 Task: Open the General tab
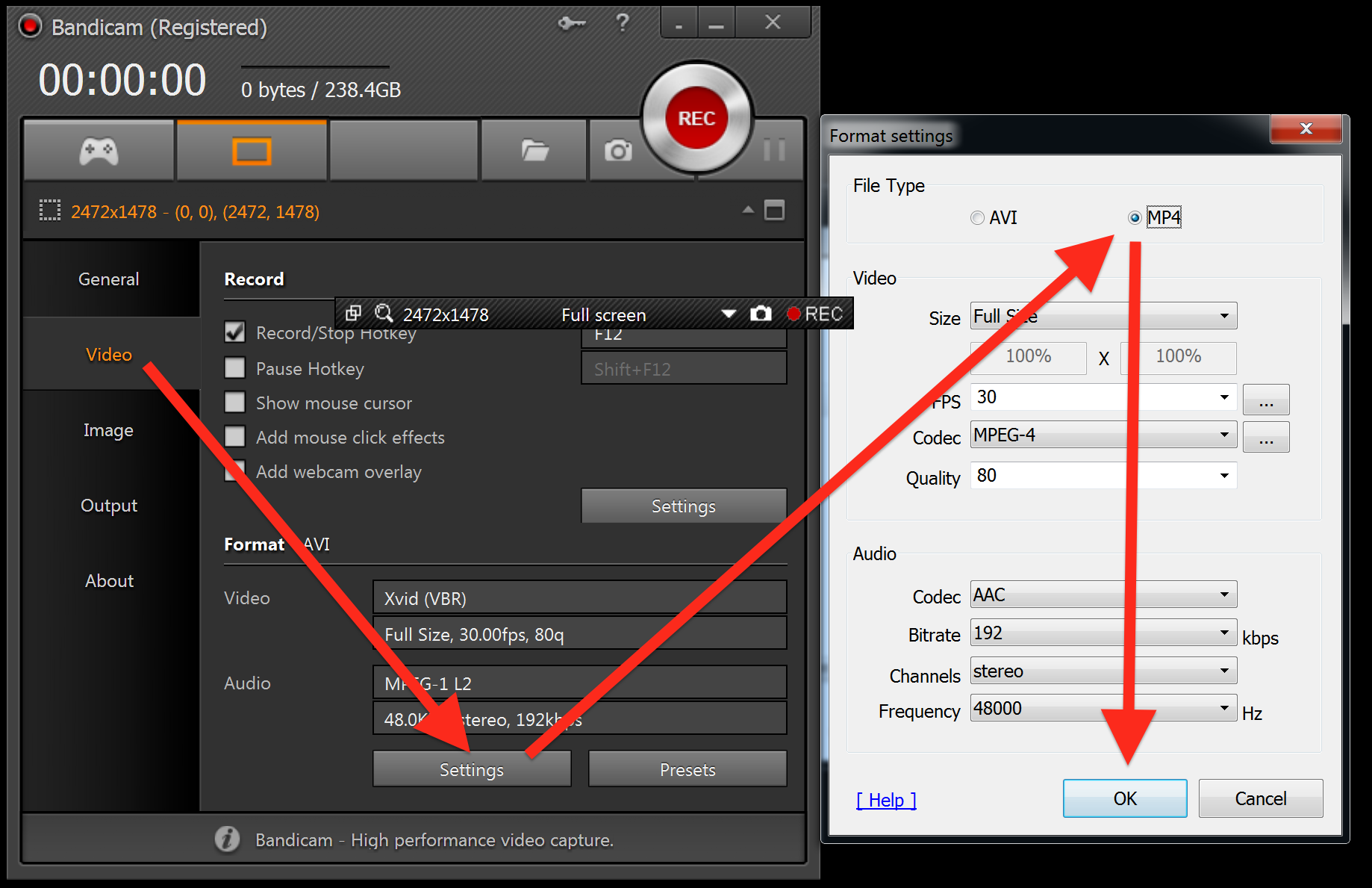109,279
